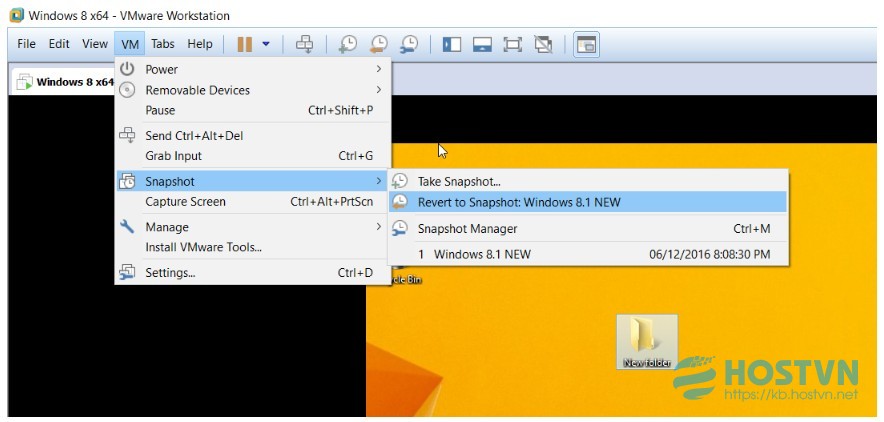Choose Send Ctrl+Alt+Del menu entry
Viewport: 884px width, 422px height.
pos(253,136)
